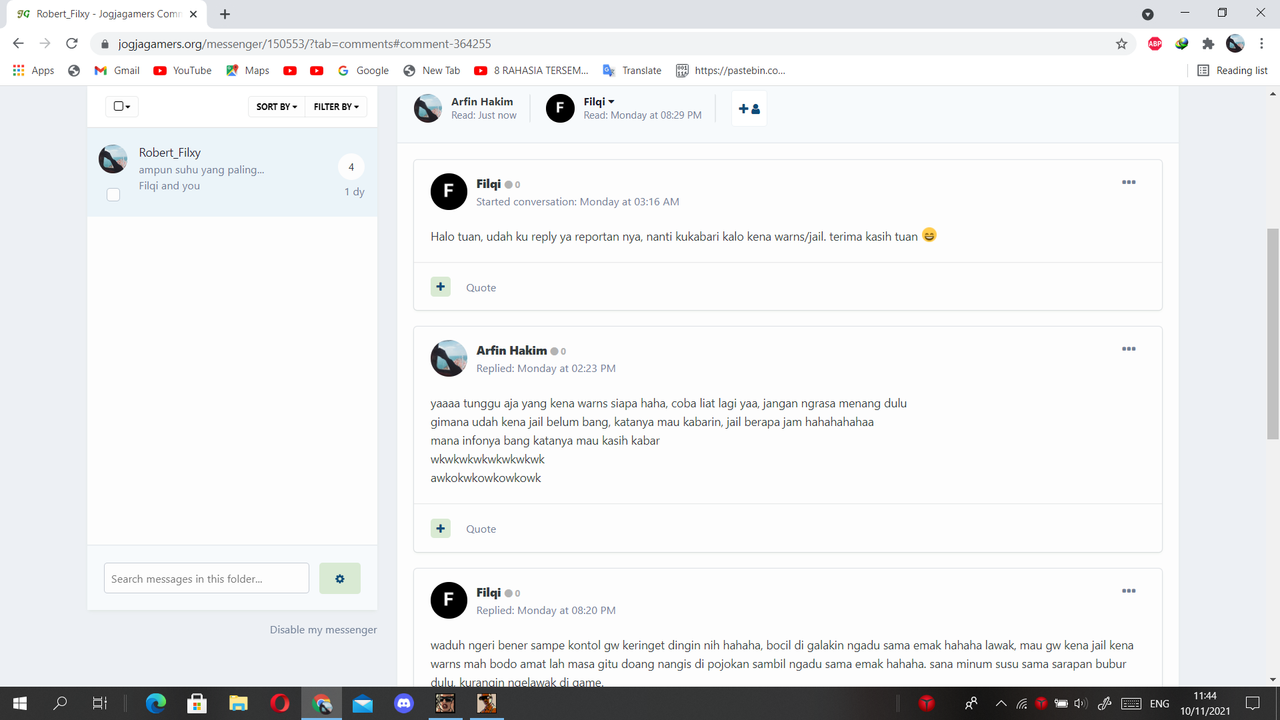The image size is (1280, 720).
Task: Open a new tab with the plus button
Action: pyautogui.click(x=224, y=14)
